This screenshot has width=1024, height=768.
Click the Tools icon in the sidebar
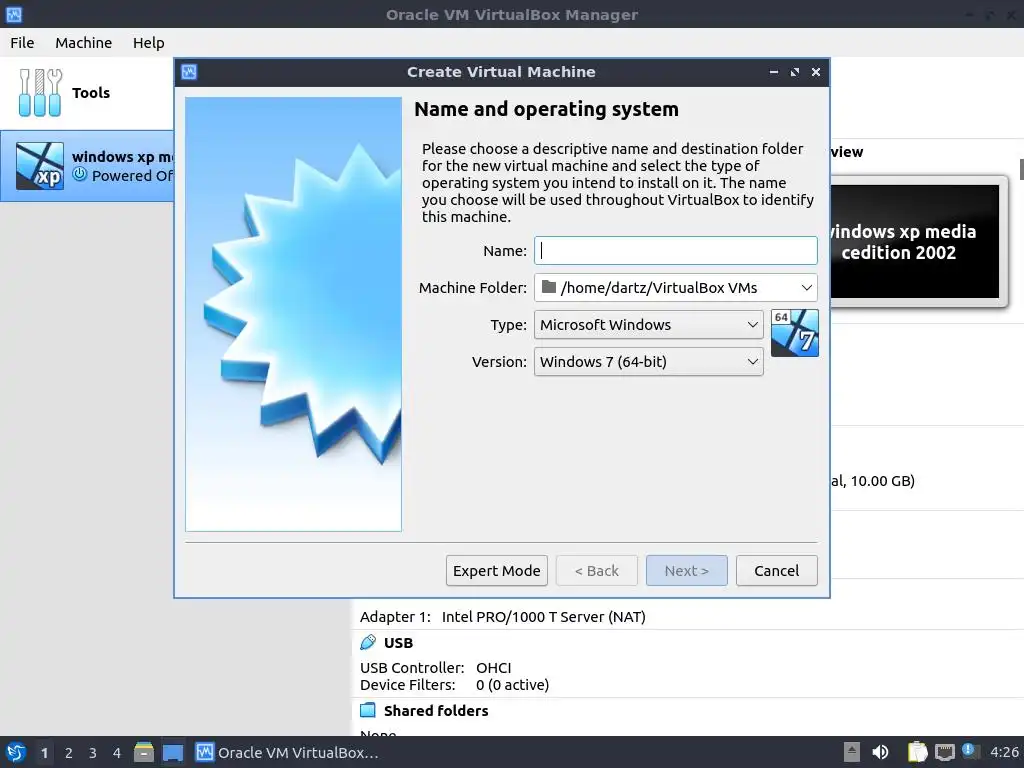click(x=40, y=93)
